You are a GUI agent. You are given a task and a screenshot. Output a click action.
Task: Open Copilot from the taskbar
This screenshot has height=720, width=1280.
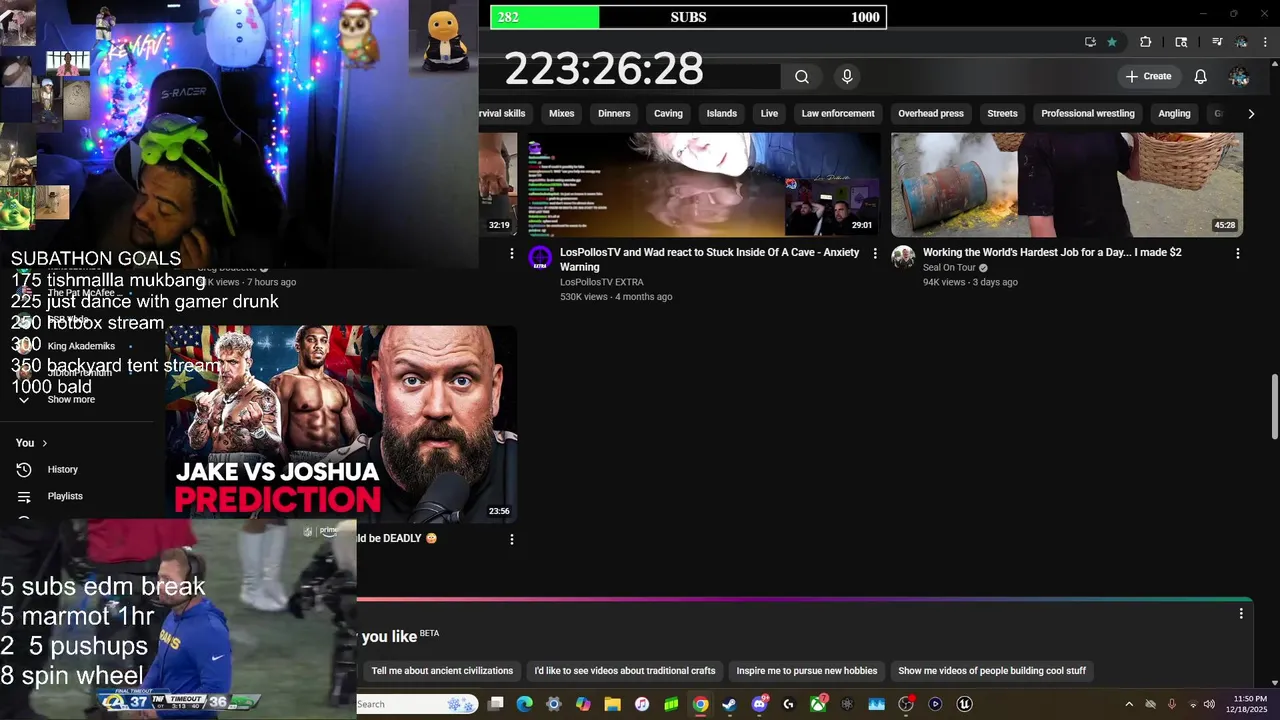[583, 704]
